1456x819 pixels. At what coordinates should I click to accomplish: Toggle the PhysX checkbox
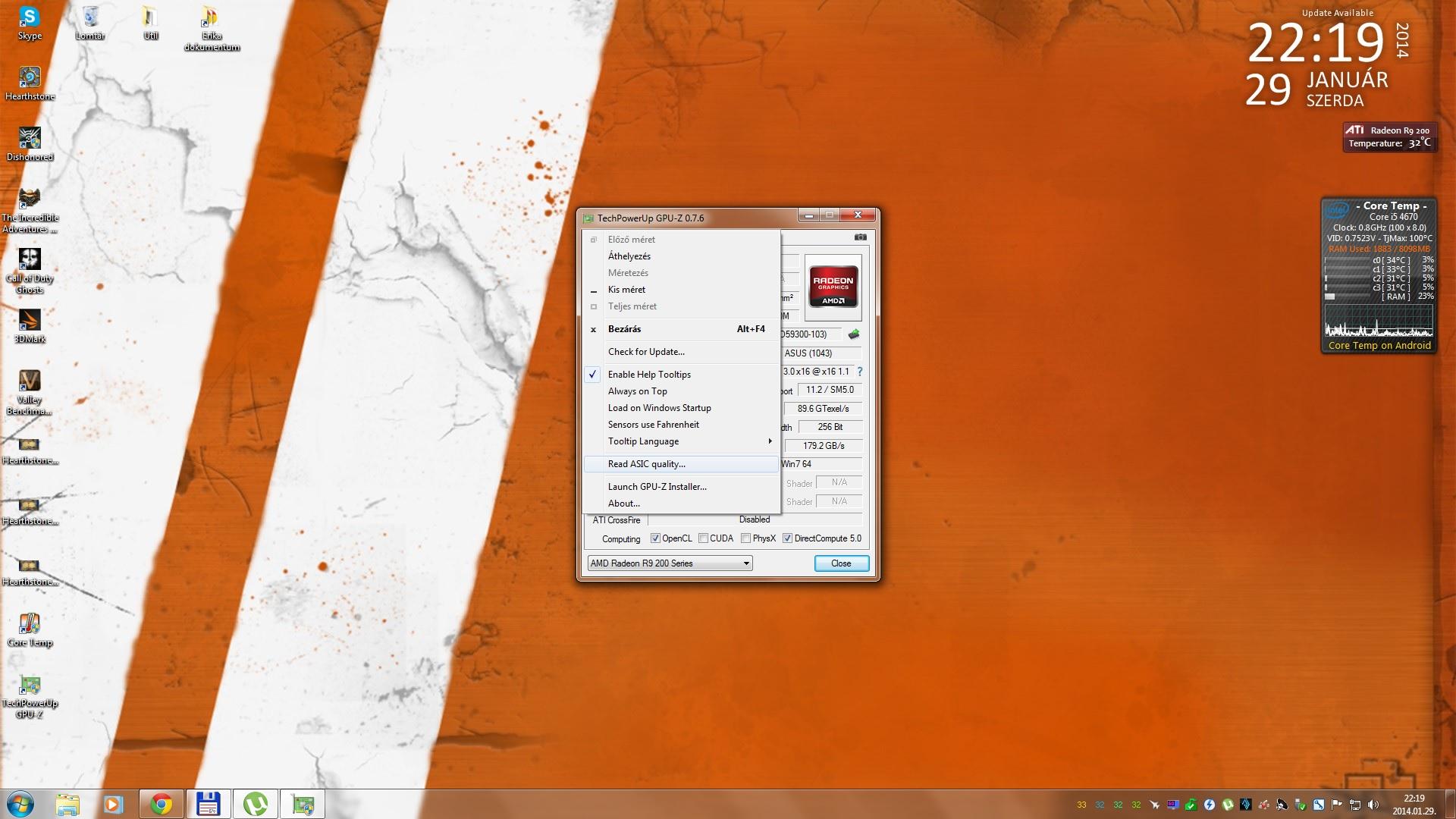click(745, 538)
